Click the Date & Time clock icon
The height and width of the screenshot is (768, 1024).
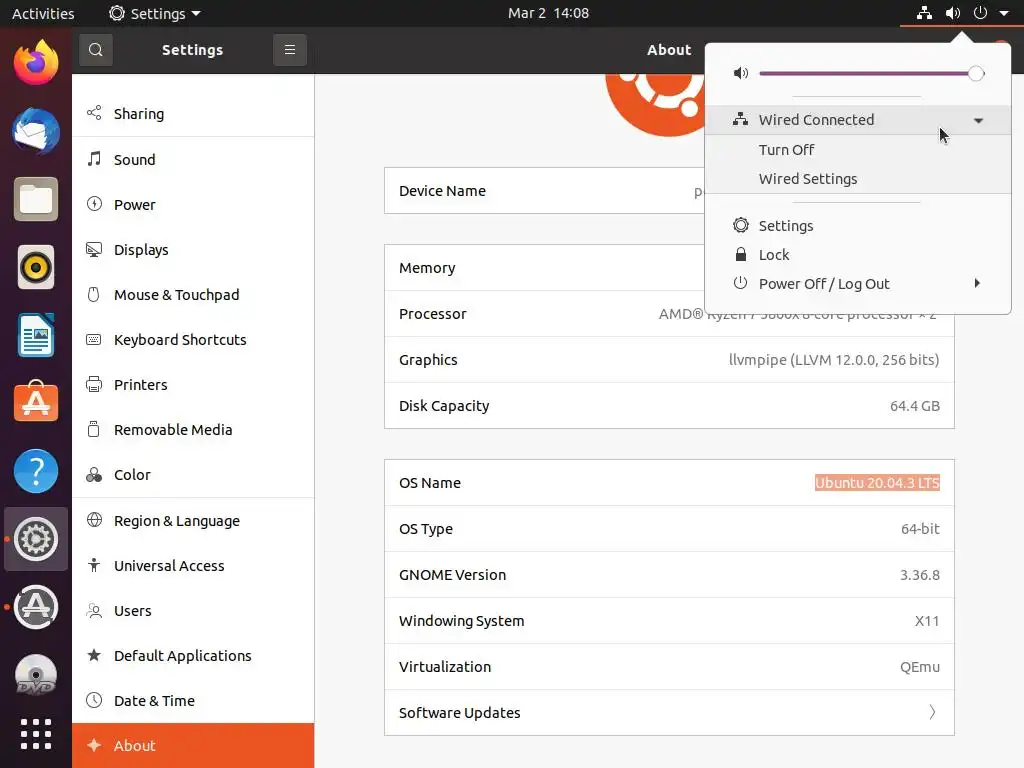94,700
